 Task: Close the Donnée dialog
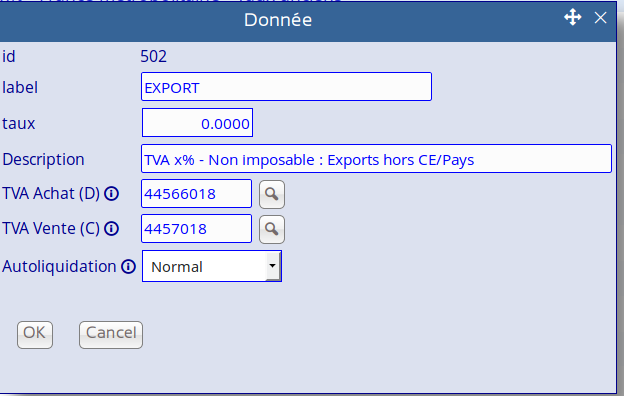tap(601, 18)
